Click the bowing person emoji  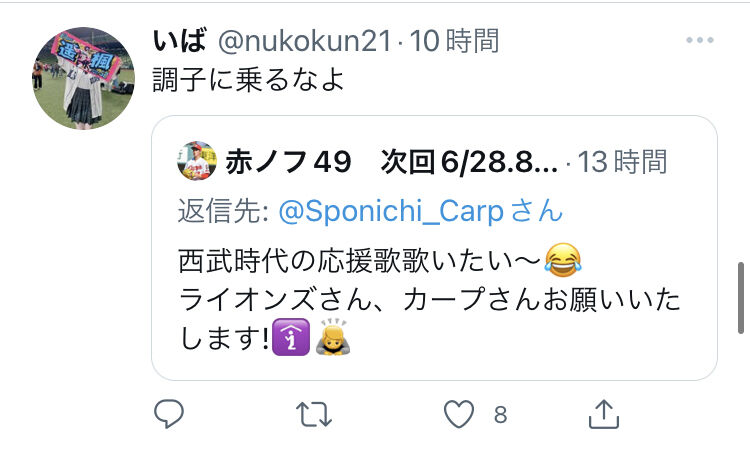(x=333, y=337)
